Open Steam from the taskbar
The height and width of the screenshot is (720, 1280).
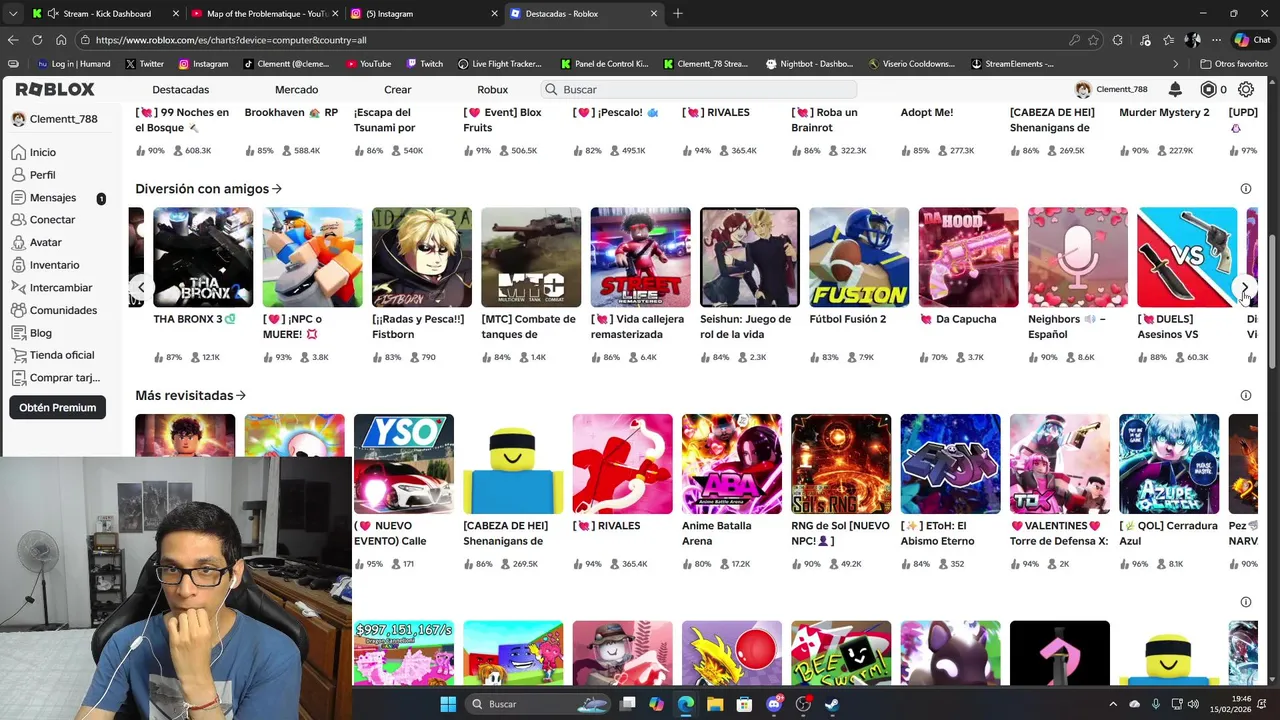pyautogui.click(x=832, y=704)
